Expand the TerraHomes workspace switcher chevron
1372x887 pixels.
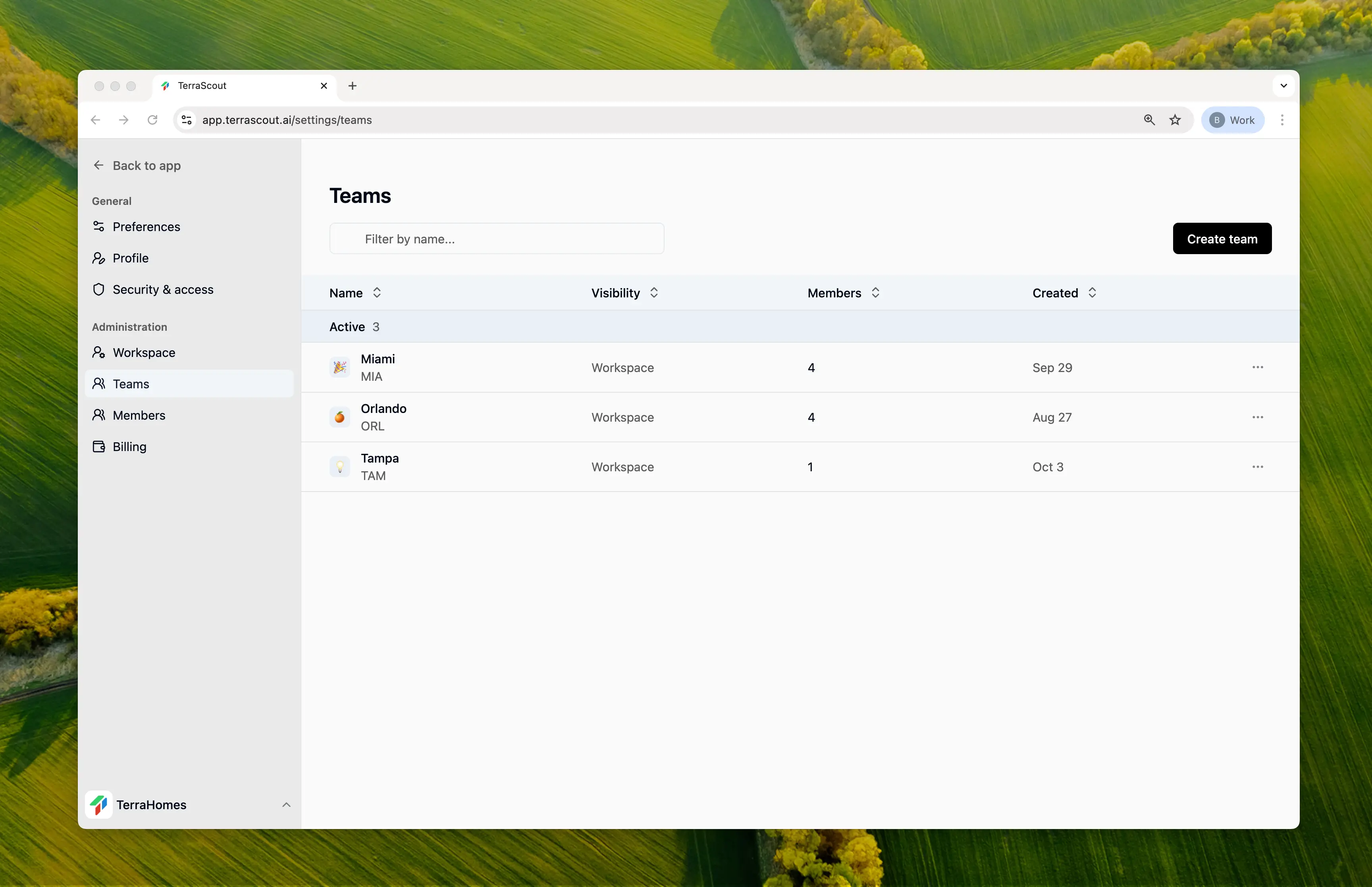286,805
